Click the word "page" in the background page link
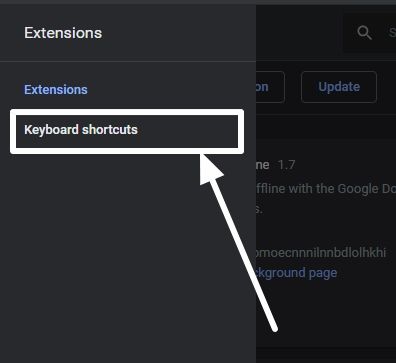The width and height of the screenshot is (396, 363). pyautogui.click(x=323, y=273)
